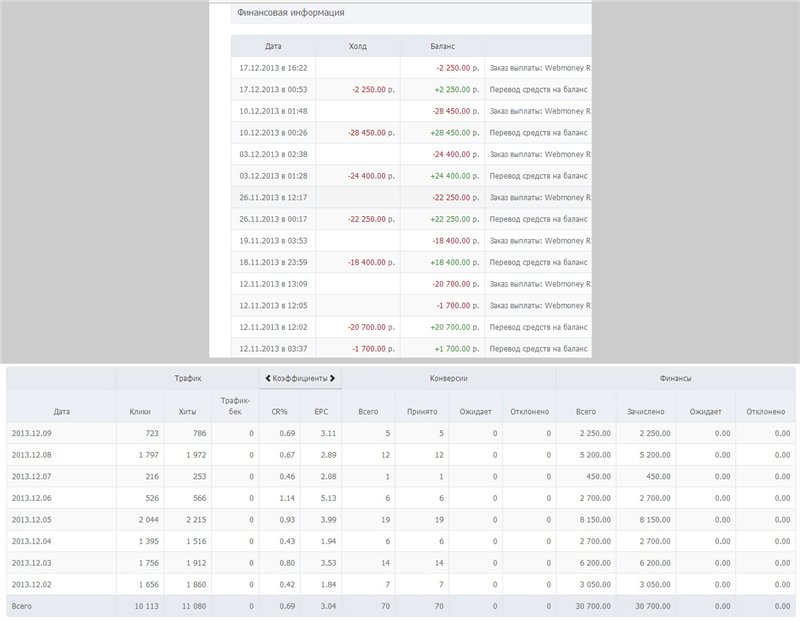Screen dimensions: 800x621
Task: Click the Зачислено column header
Action: coord(645,410)
